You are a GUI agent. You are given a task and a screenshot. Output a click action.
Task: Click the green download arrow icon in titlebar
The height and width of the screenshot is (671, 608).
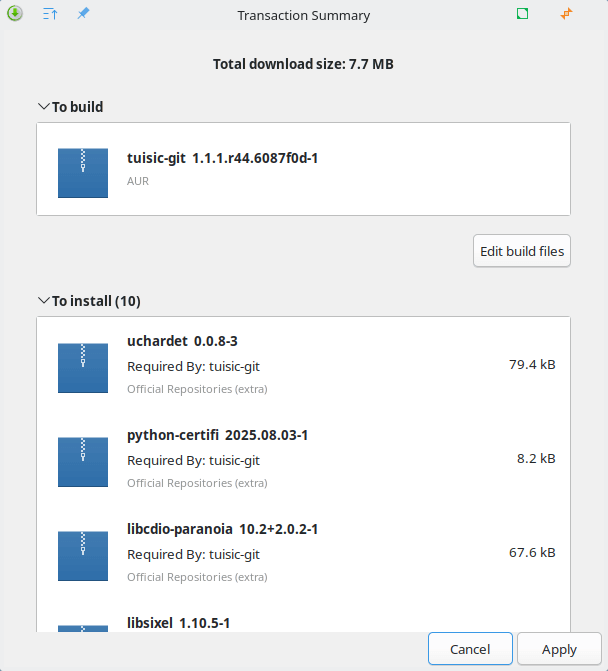pos(15,13)
